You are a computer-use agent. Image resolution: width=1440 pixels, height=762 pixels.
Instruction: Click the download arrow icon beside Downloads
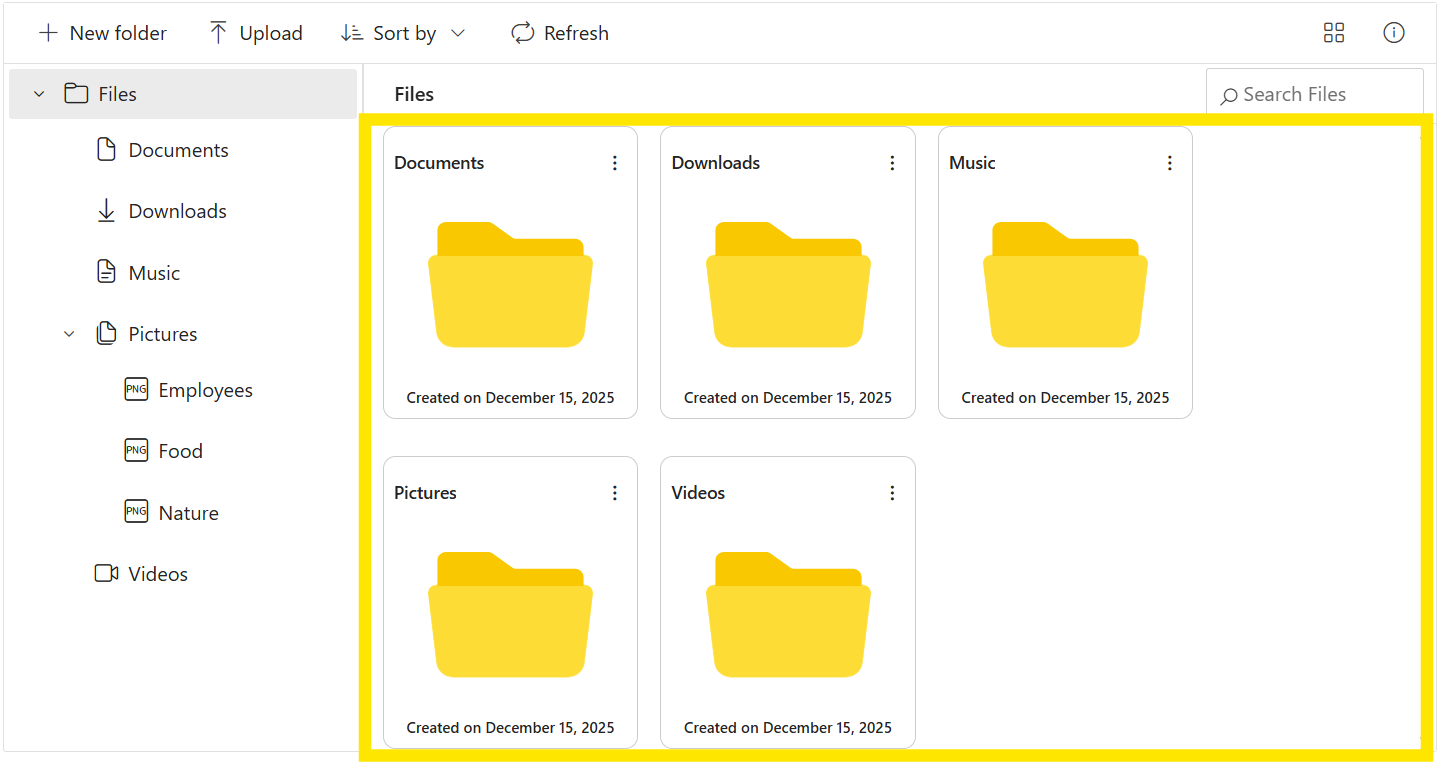(106, 210)
